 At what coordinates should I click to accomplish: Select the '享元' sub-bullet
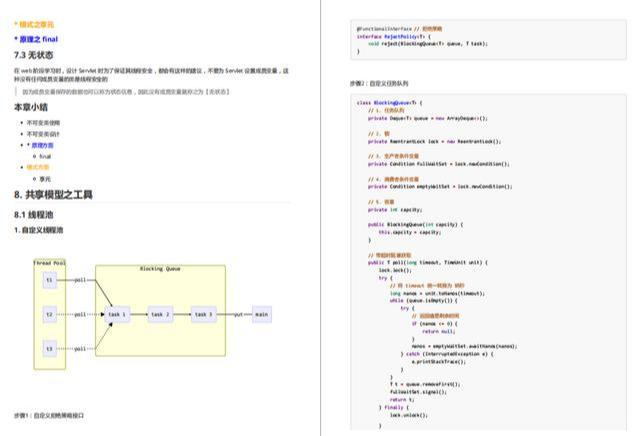click(45, 179)
